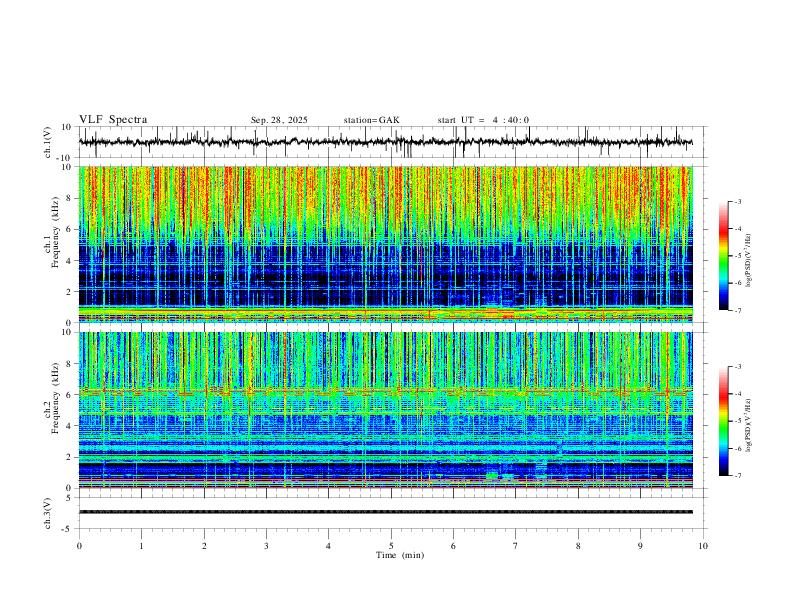Viewport: 792px width, 612px height.
Task: Click time axis tick label '7'
Action: [x=516, y=546]
